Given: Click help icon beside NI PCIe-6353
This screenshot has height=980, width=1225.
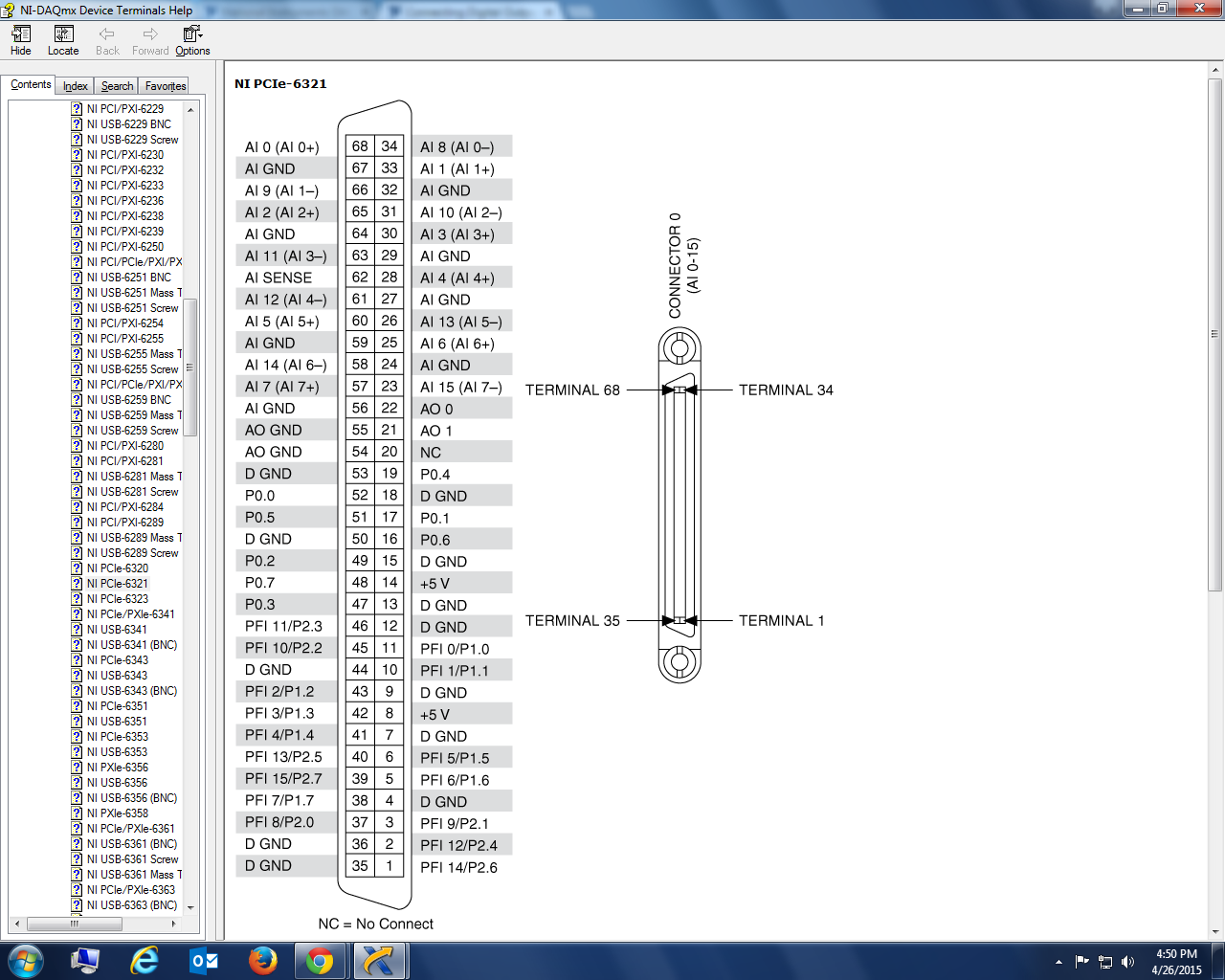Looking at the screenshot, I should coord(77,737).
